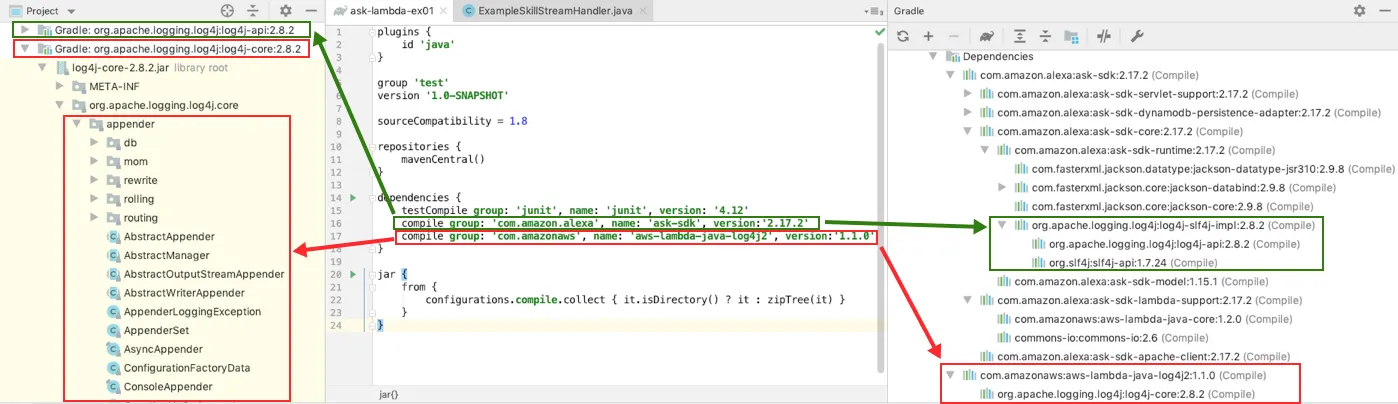Select the rolling package in Project tree

pos(139,199)
